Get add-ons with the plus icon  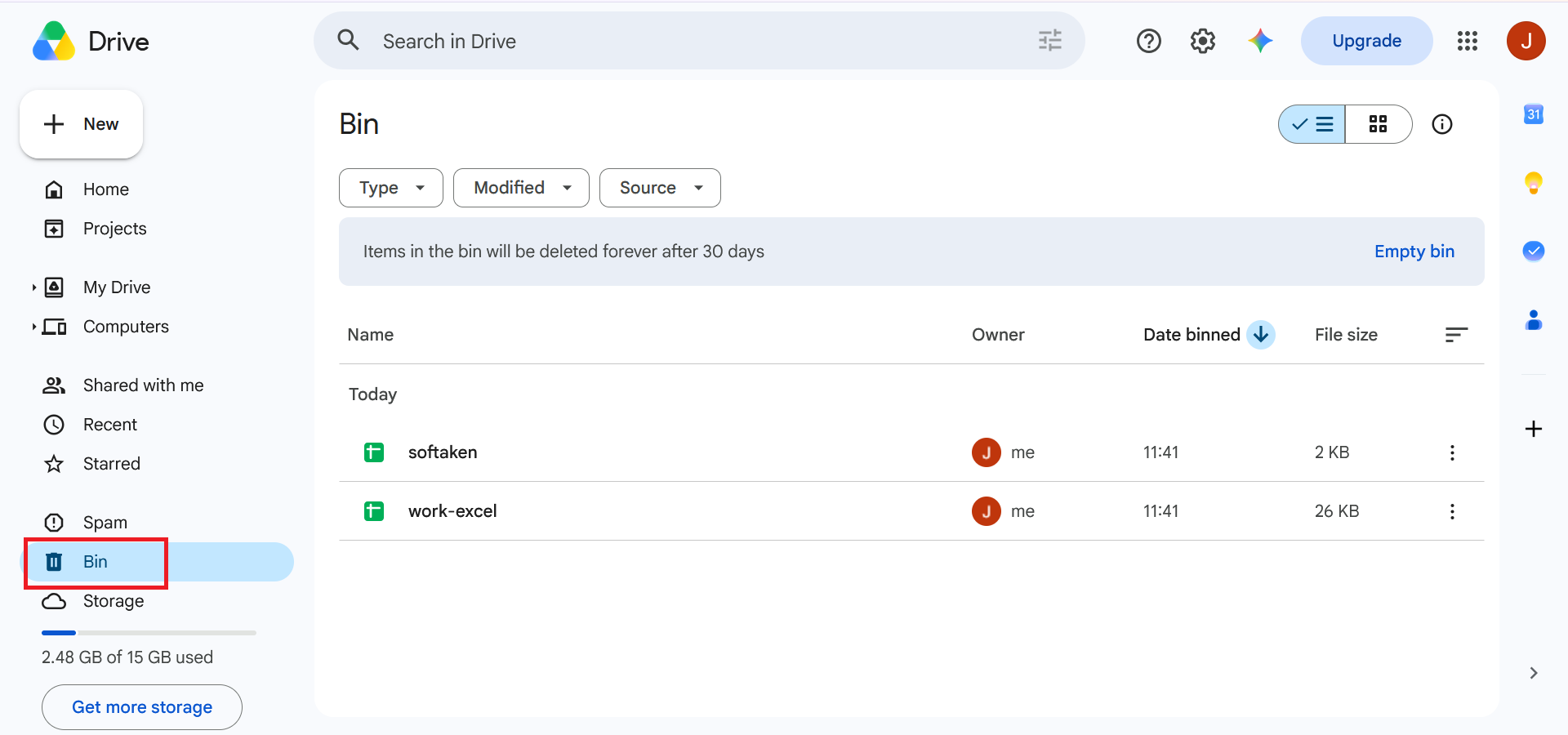(1534, 429)
